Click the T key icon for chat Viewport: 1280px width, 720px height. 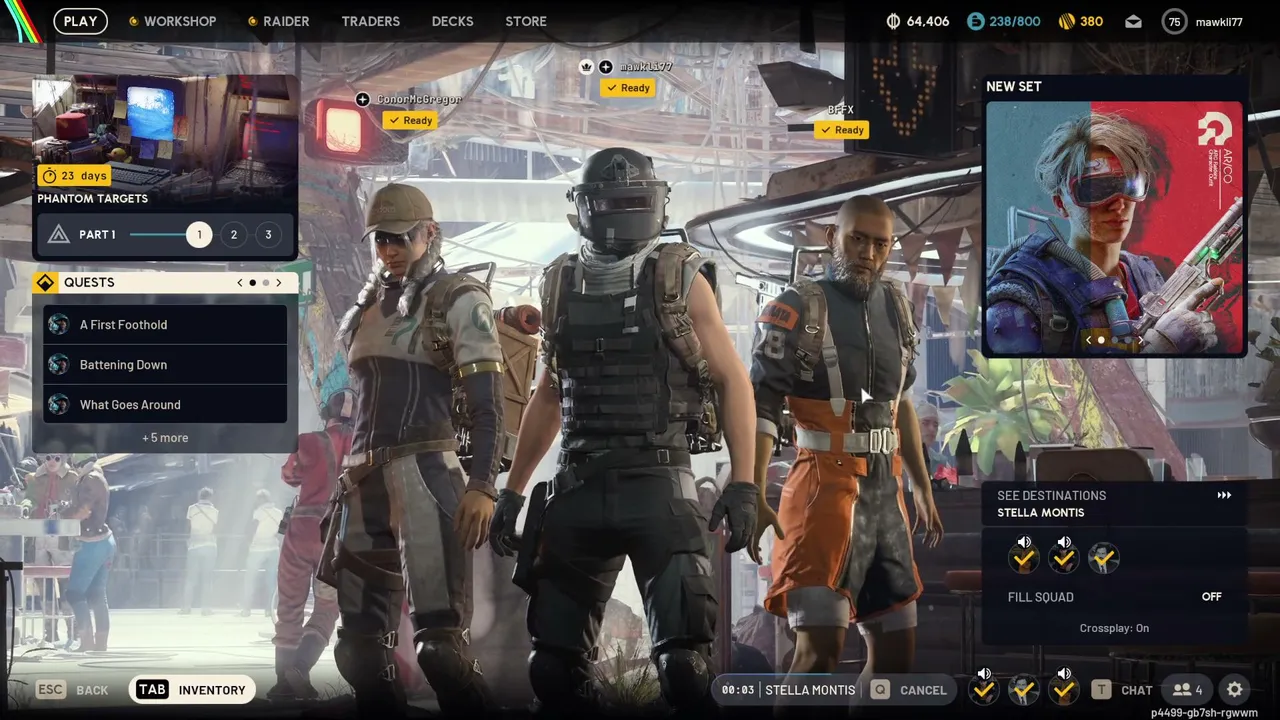1101,690
